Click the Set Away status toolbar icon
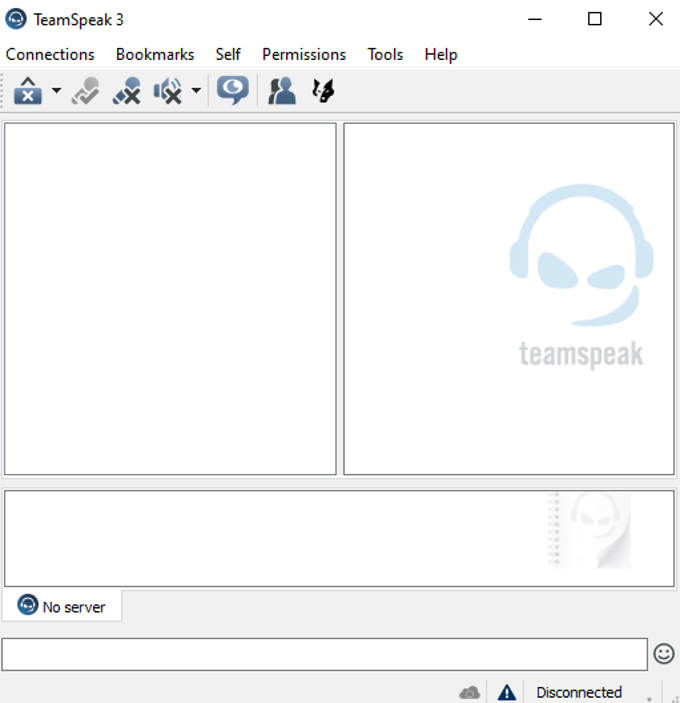Screen dimensions: 680x703 pos(28,92)
